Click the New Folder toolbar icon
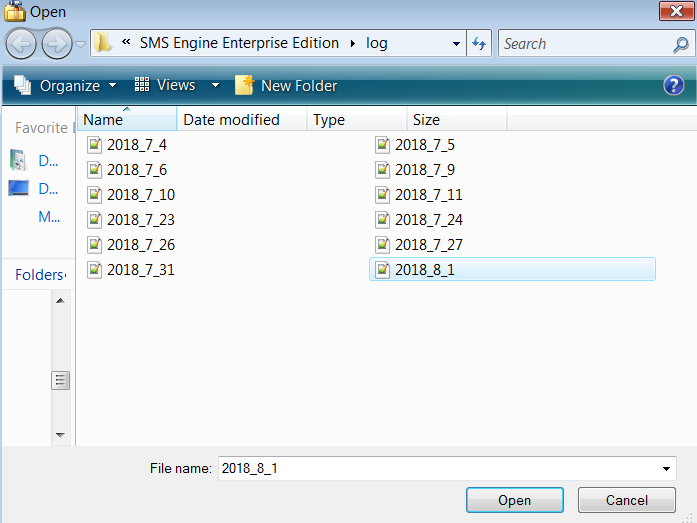The width and height of the screenshot is (697, 523). 244,86
